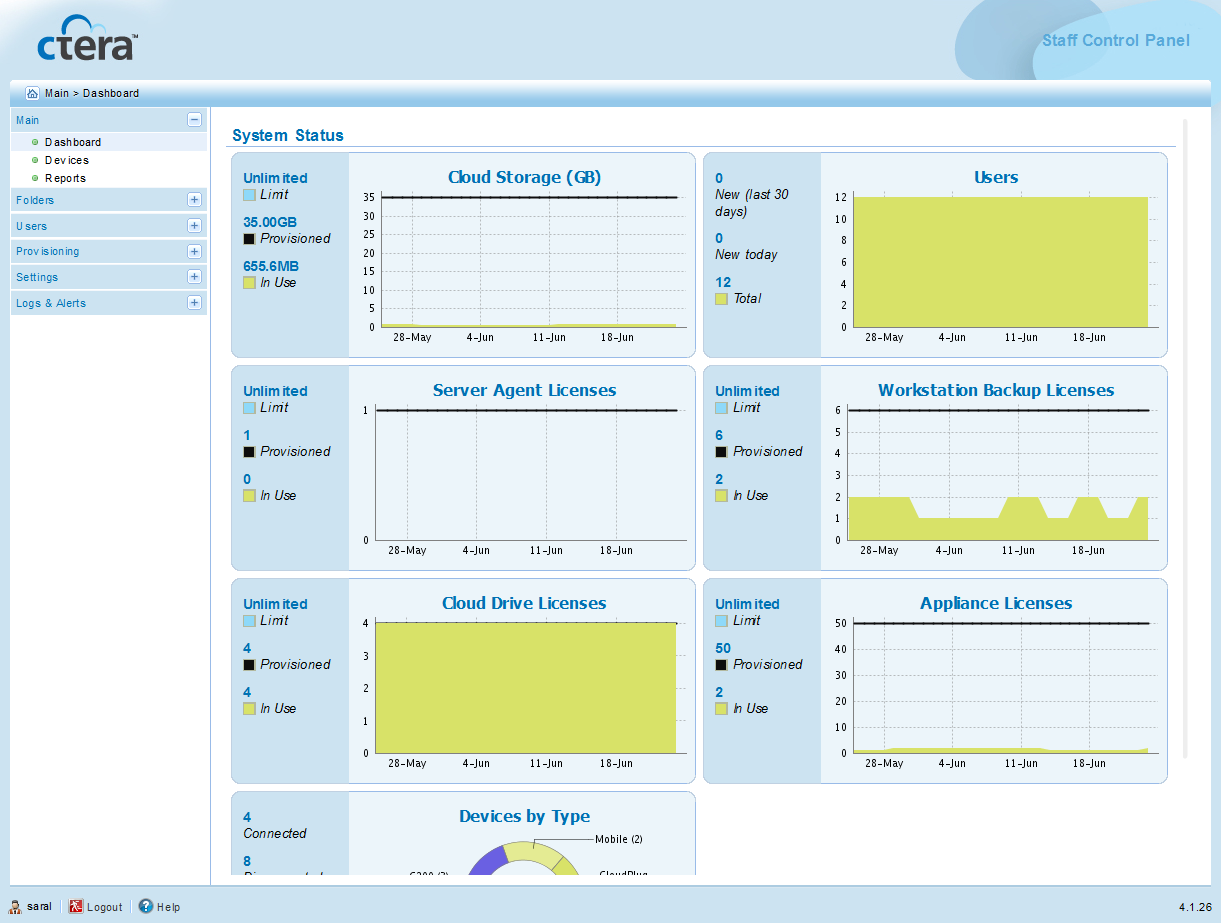Open the Help link in the footer
The width and height of the screenshot is (1221, 923).
169,907
